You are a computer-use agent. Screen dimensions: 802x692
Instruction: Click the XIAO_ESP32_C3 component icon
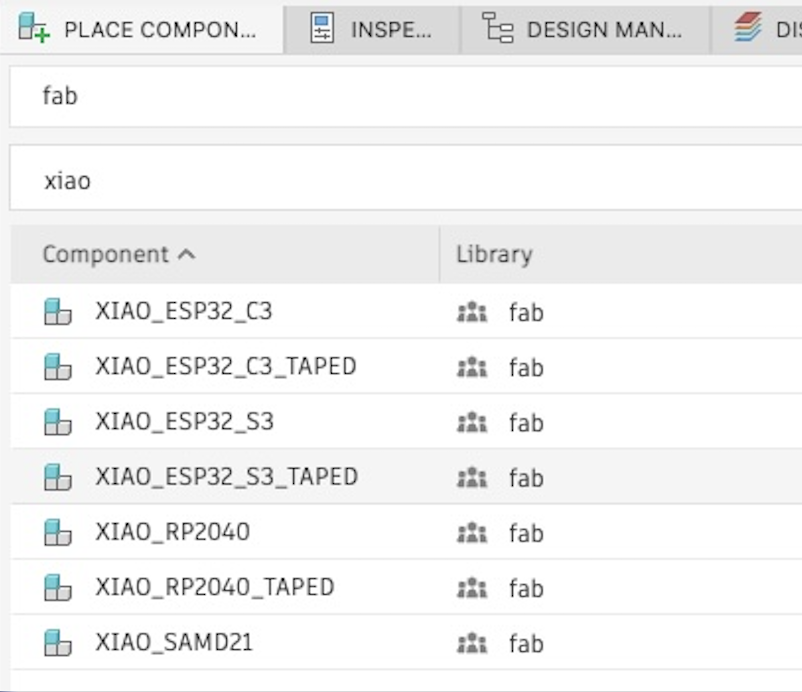tap(58, 312)
